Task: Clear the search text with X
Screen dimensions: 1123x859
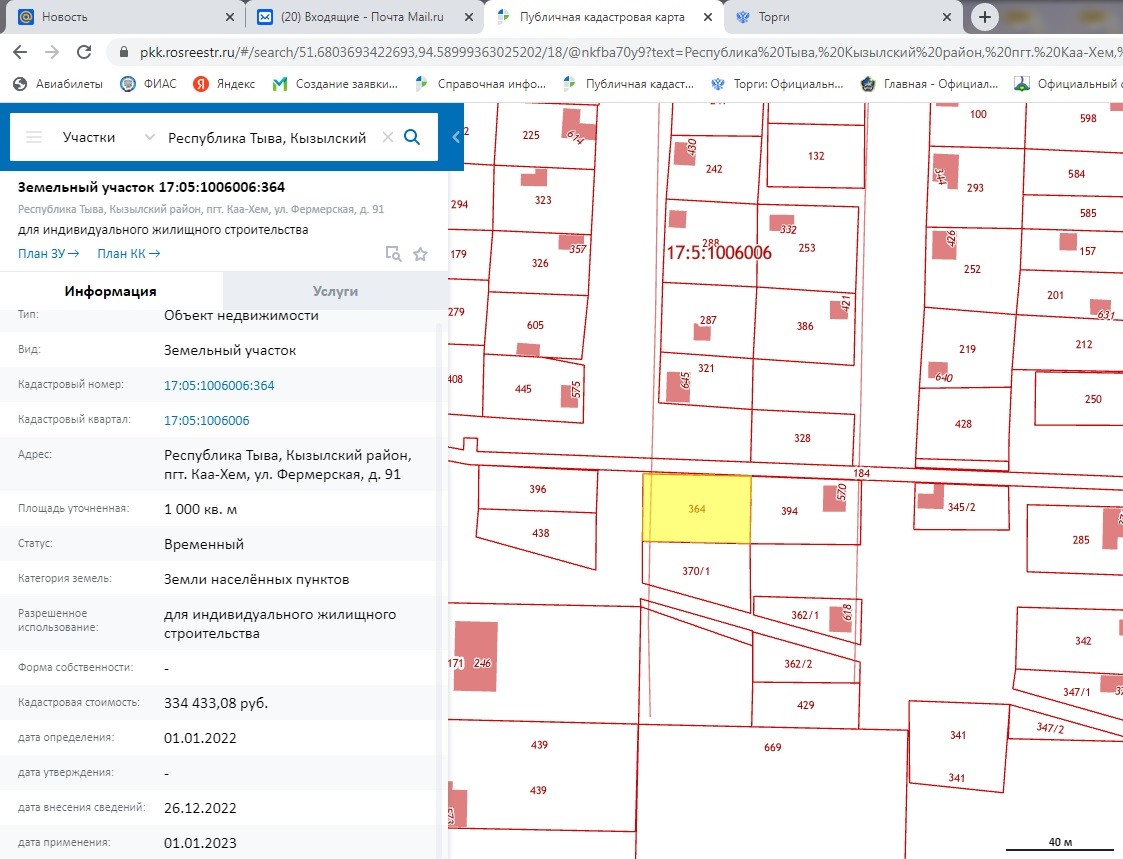Action: pos(388,138)
